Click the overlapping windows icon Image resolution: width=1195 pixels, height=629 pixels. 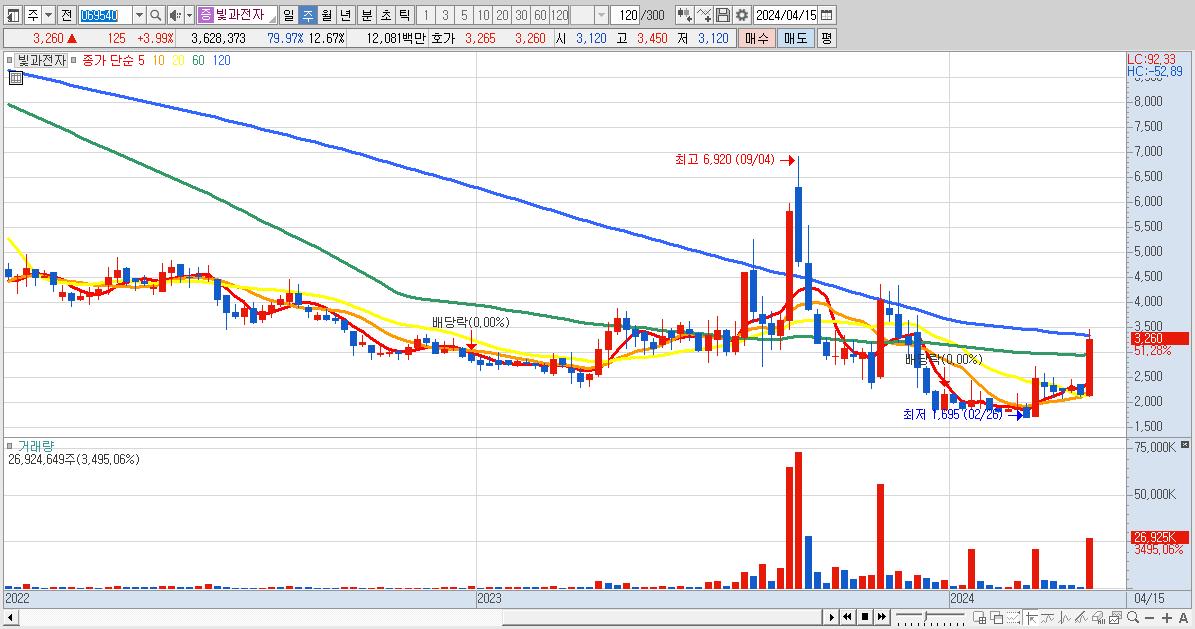point(997,617)
